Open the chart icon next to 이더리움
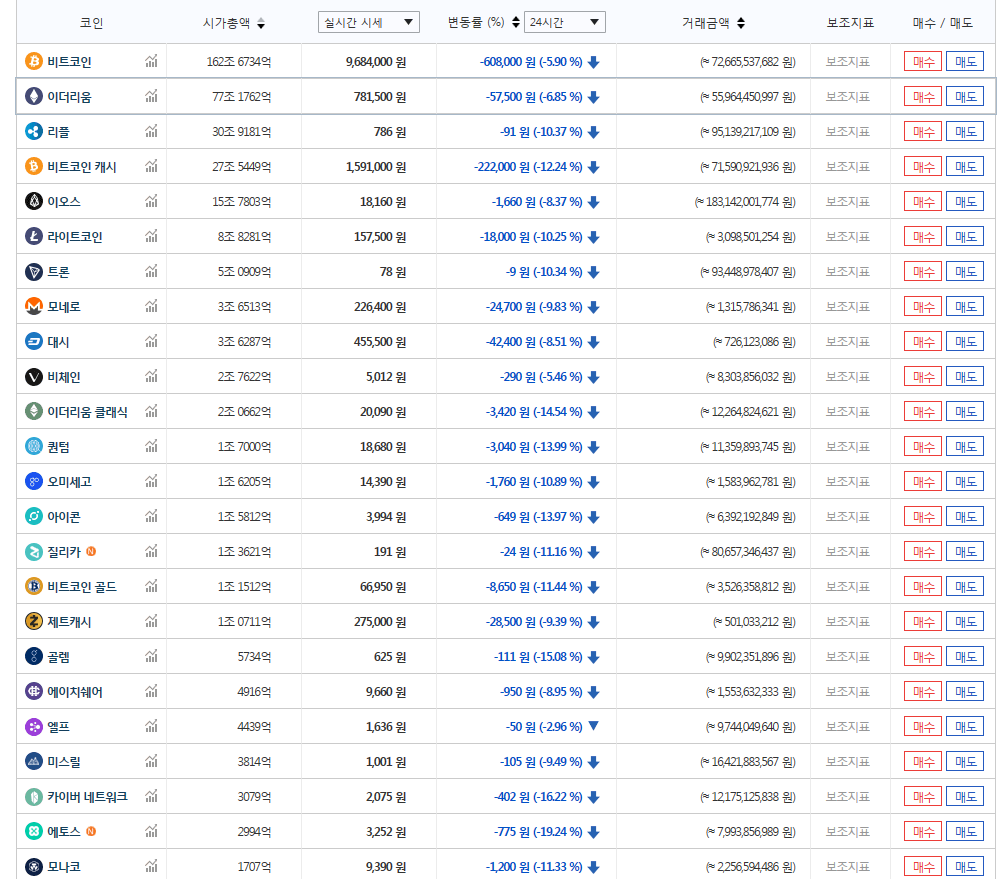 (x=151, y=97)
